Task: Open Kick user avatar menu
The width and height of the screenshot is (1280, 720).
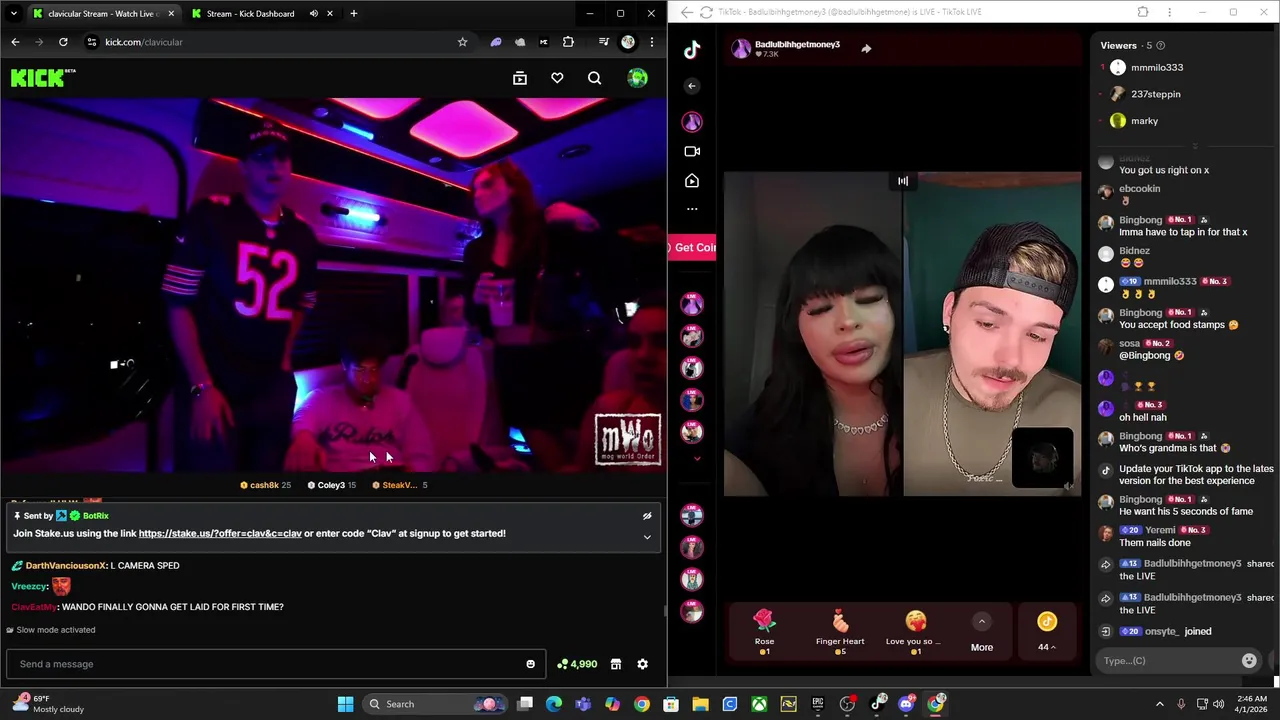Action: [637, 78]
